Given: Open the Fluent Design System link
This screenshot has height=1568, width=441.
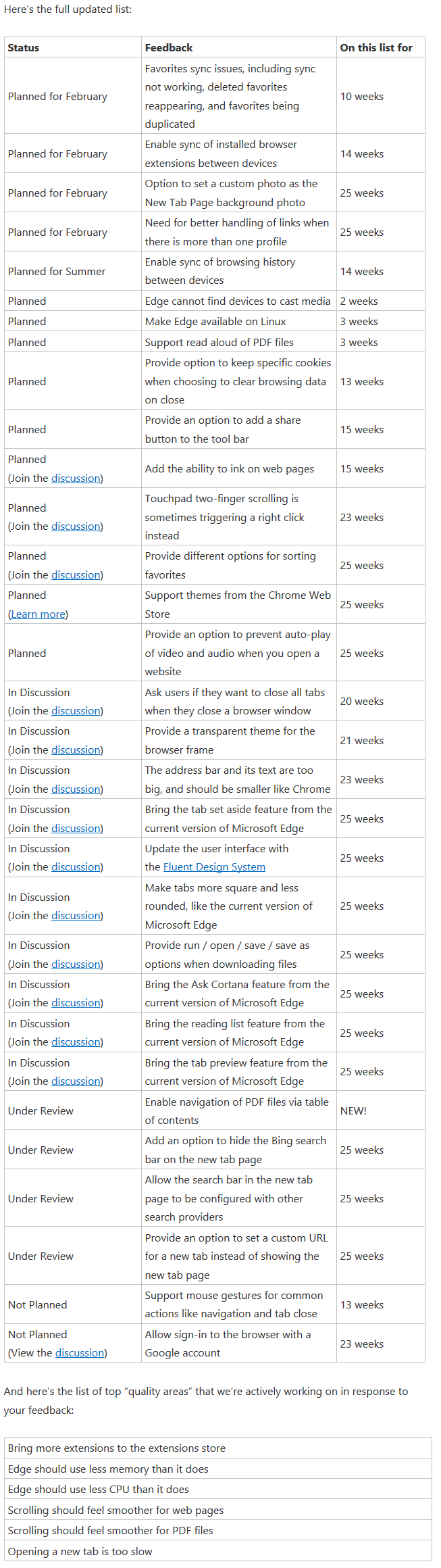Looking at the screenshot, I should click(214, 867).
